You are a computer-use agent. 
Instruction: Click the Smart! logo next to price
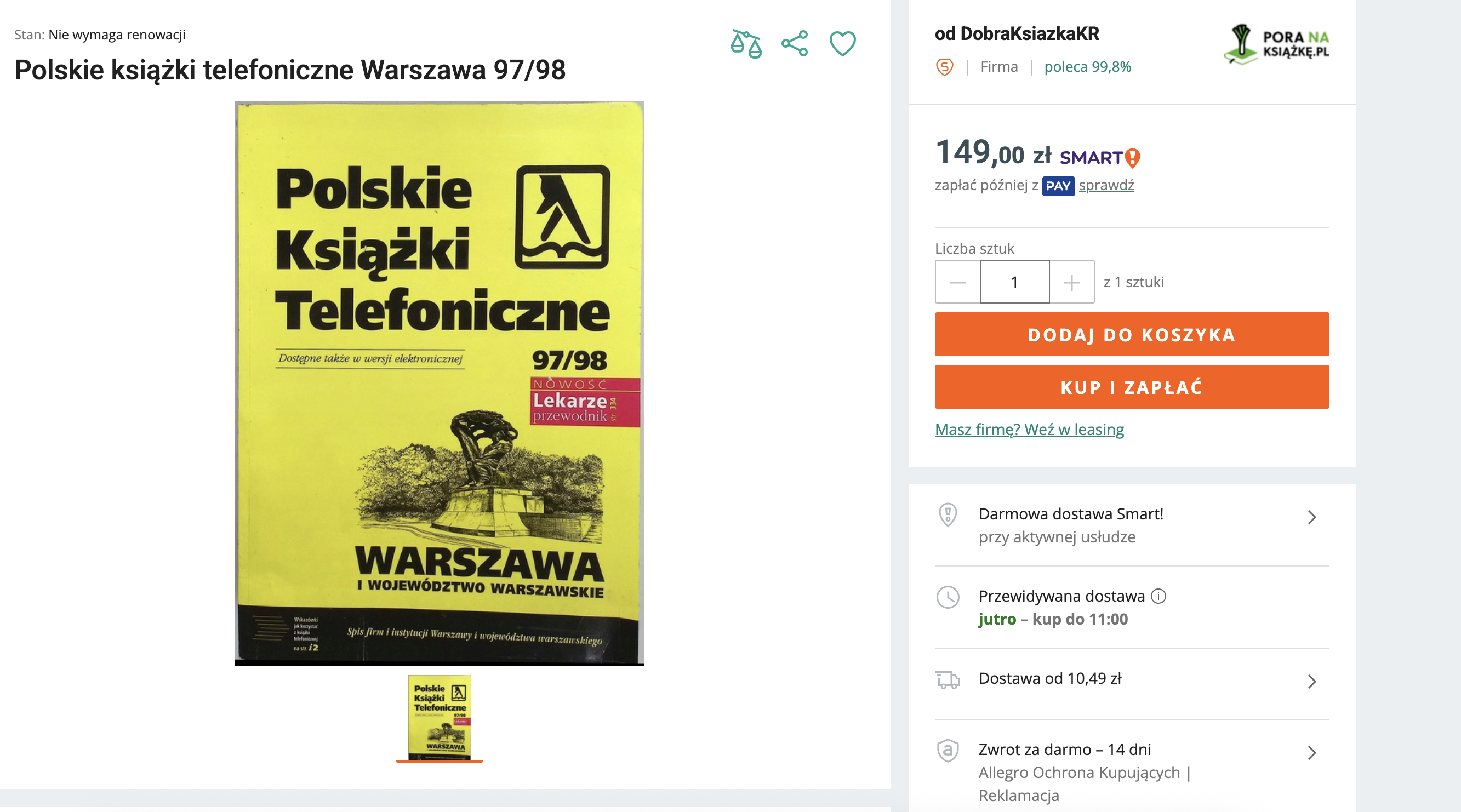click(1100, 157)
